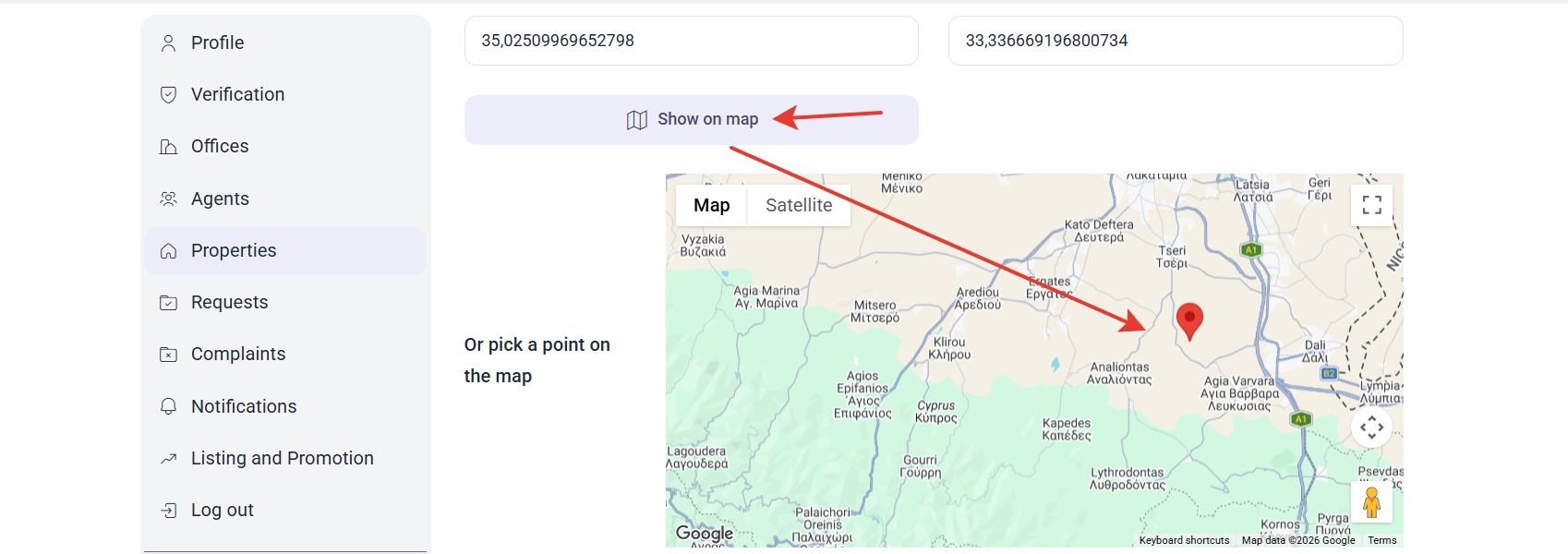Click the Verification shield icon
Viewport: 1568px width, 554px height.
tap(168, 94)
